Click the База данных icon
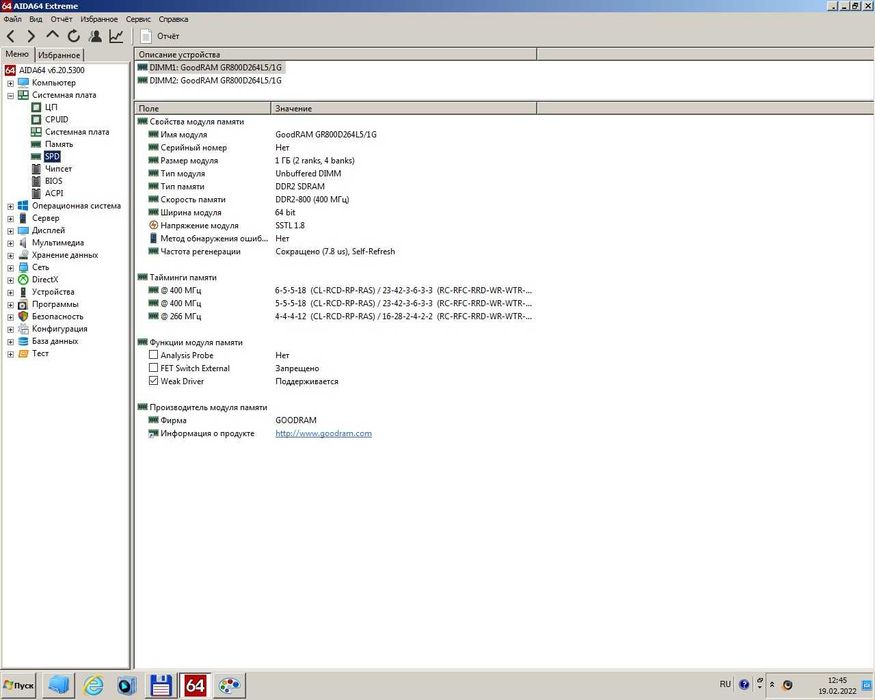 coord(23,341)
